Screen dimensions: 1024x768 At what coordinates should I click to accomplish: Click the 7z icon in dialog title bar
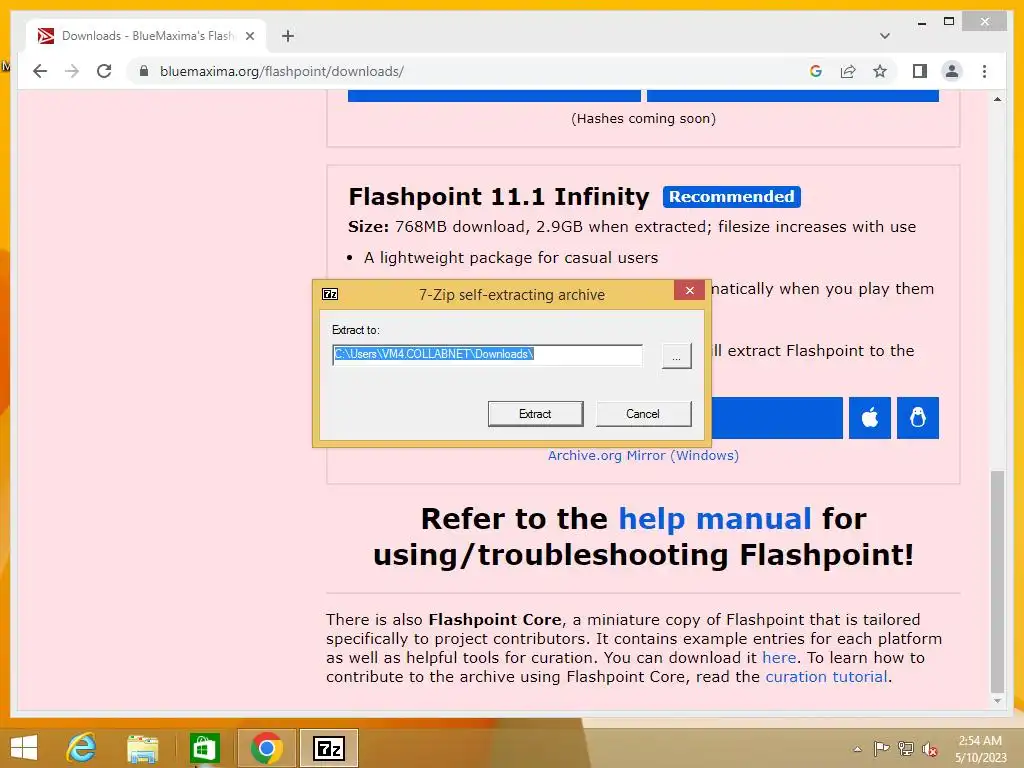[330, 295]
